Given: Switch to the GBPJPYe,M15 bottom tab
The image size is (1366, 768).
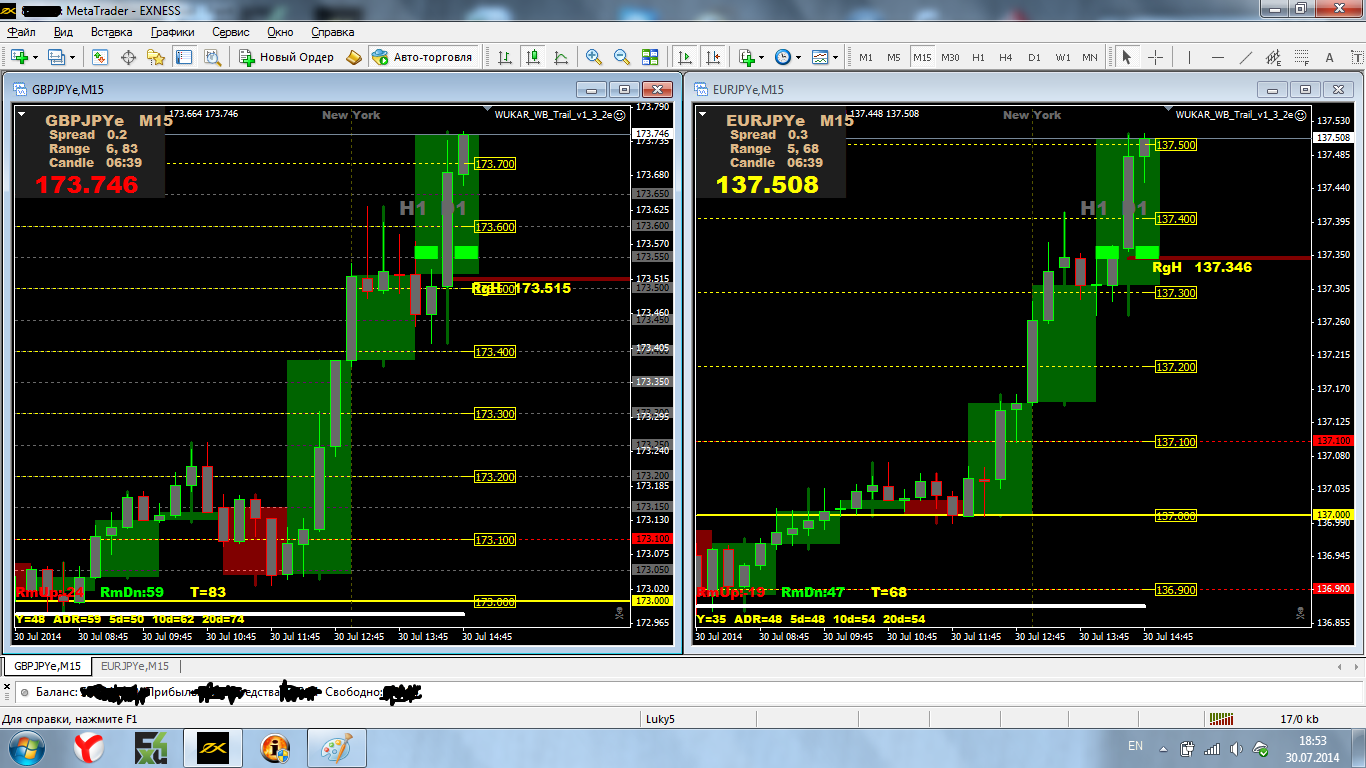Looking at the screenshot, I should pyautogui.click(x=48, y=666).
